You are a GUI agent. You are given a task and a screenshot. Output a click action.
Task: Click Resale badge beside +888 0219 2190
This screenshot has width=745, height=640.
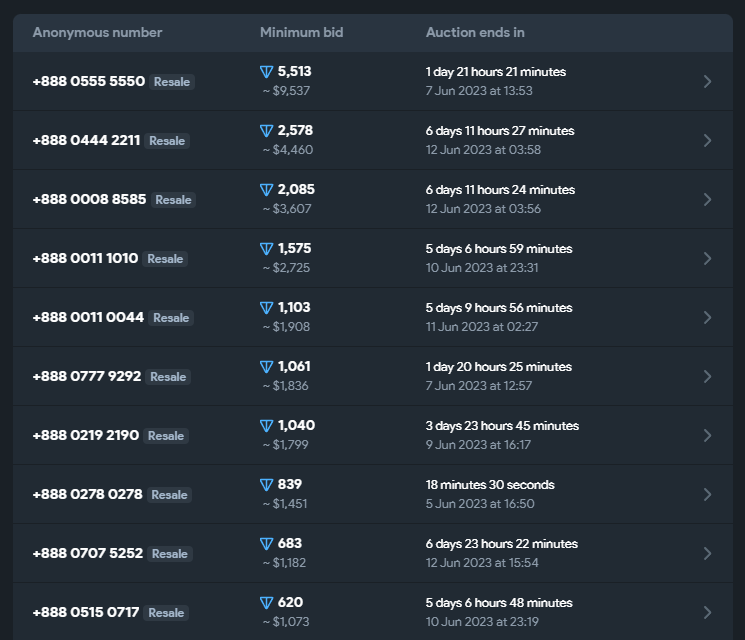coord(166,436)
